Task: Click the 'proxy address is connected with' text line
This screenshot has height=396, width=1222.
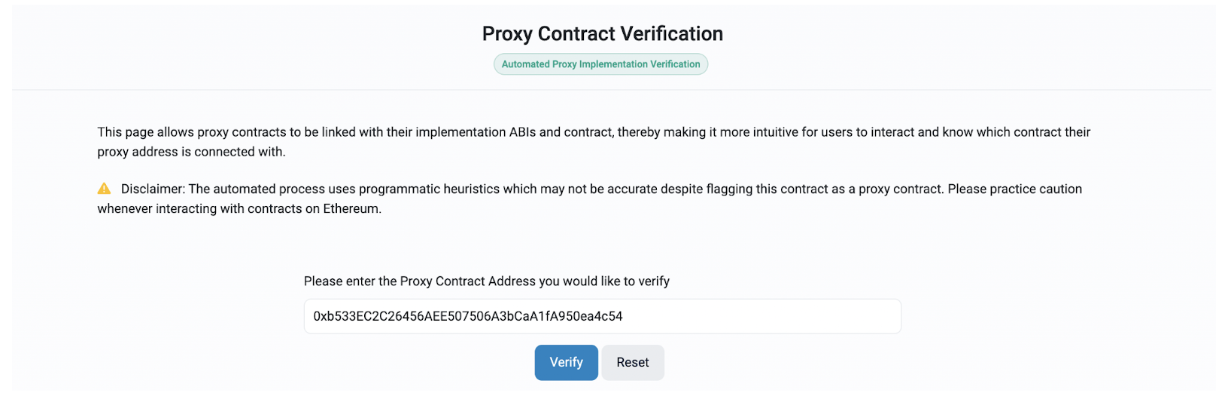Action: click(x=191, y=152)
